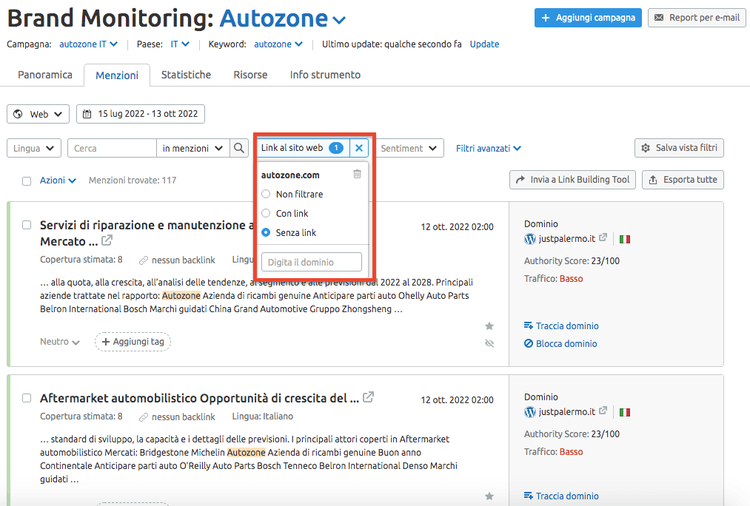Viewport: 750px width, 506px height.
Task: Switch to the Info strumento tab
Action: point(325,75)
